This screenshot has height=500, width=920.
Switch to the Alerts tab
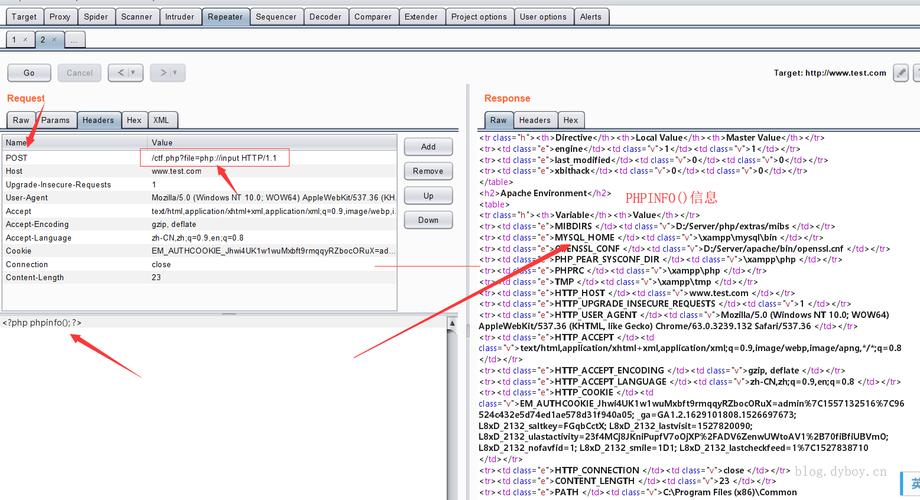(x=591, y=16)
